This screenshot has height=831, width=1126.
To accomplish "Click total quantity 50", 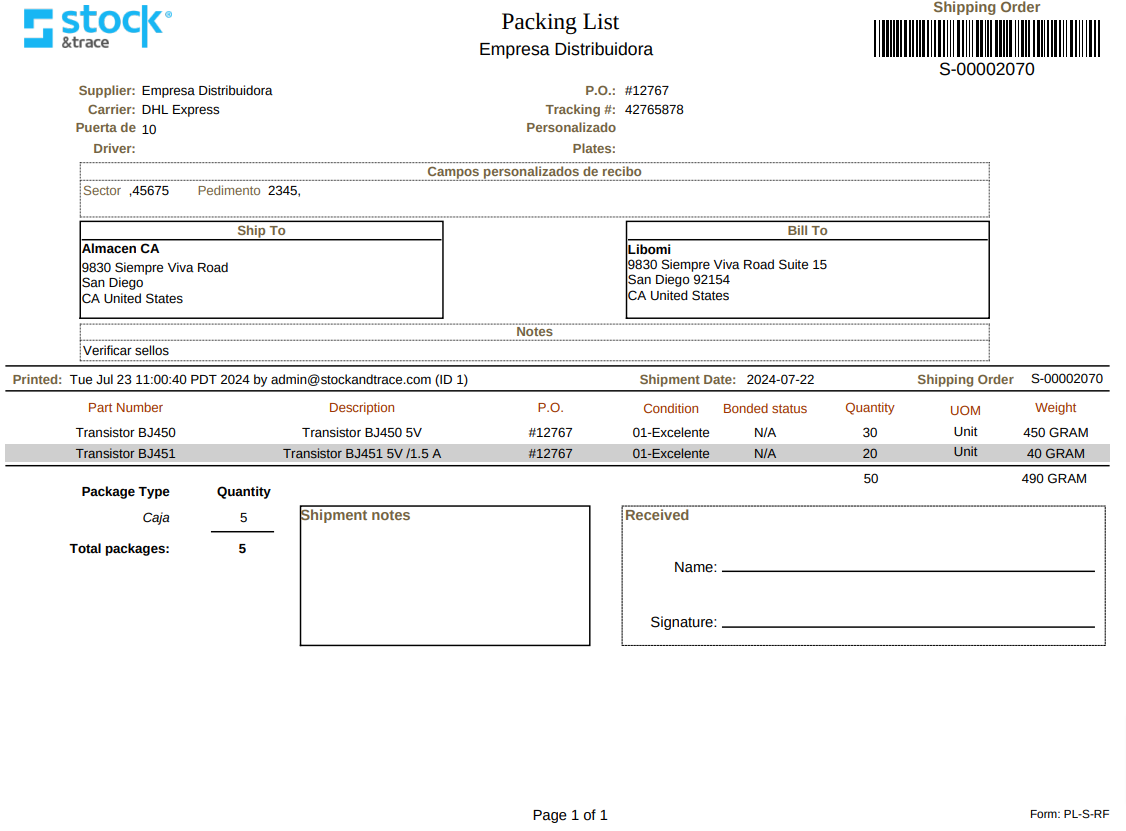I will click(x=870, y=479).
